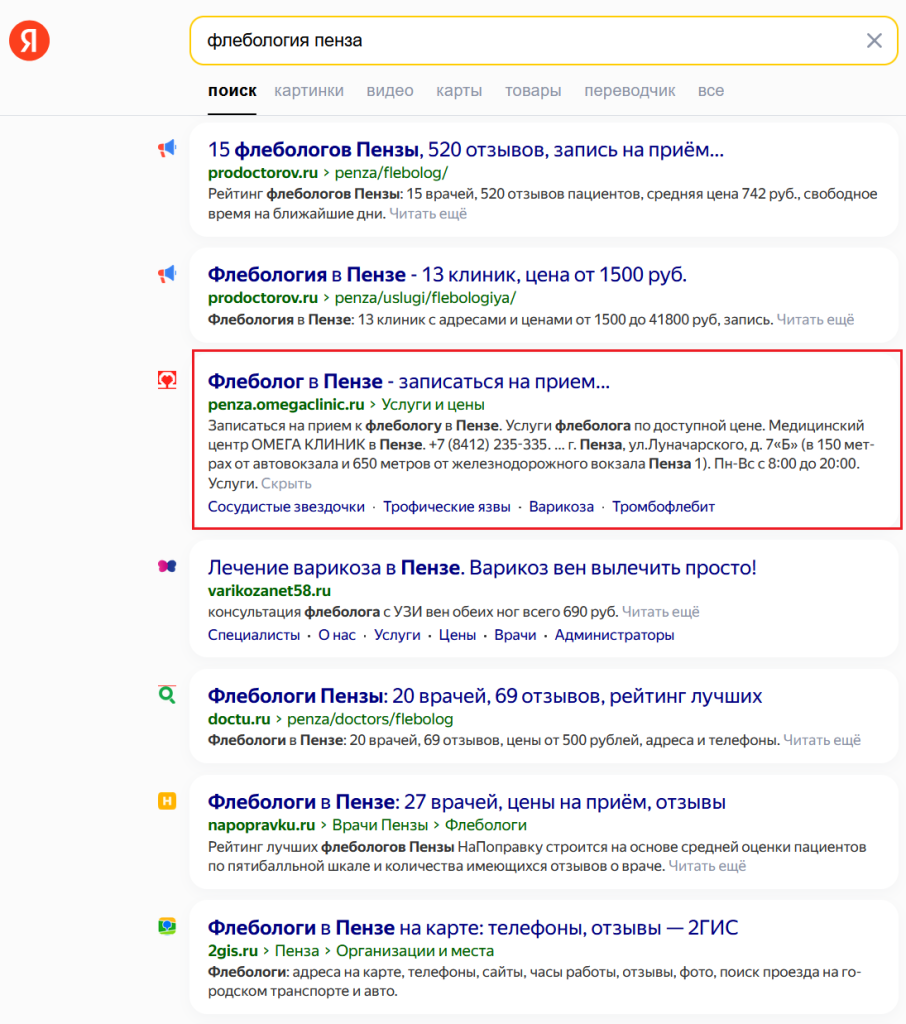Open the 'Пенза' breadcrumb under 2gis.ru
The height and width of the screenshot is (1024, 906).
[x=297, y=951]
